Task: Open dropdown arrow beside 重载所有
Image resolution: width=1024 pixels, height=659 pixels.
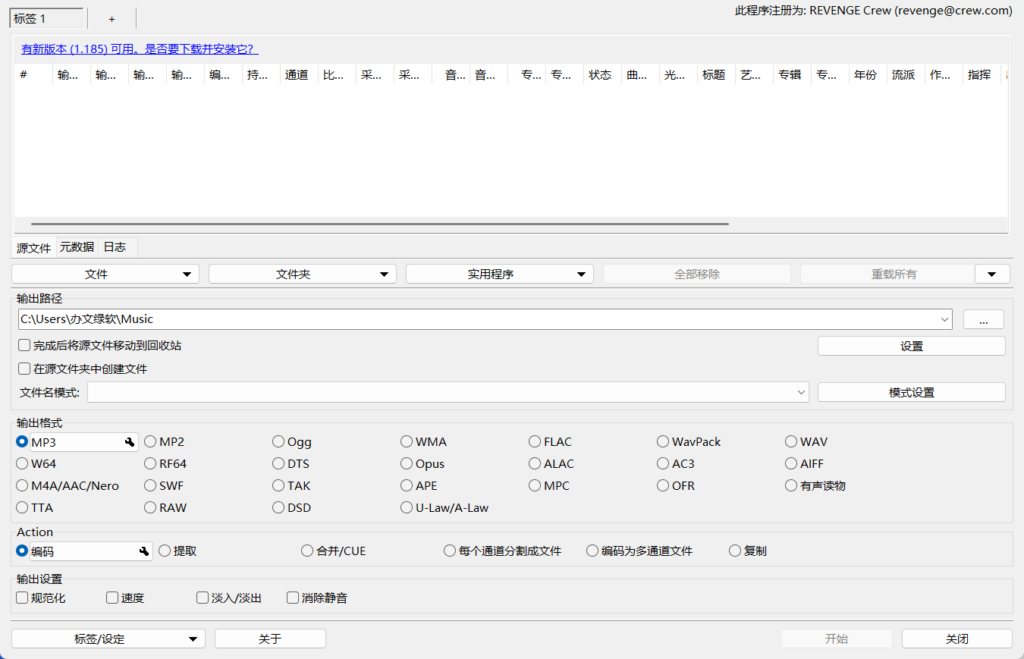Action: coord(992,274)
